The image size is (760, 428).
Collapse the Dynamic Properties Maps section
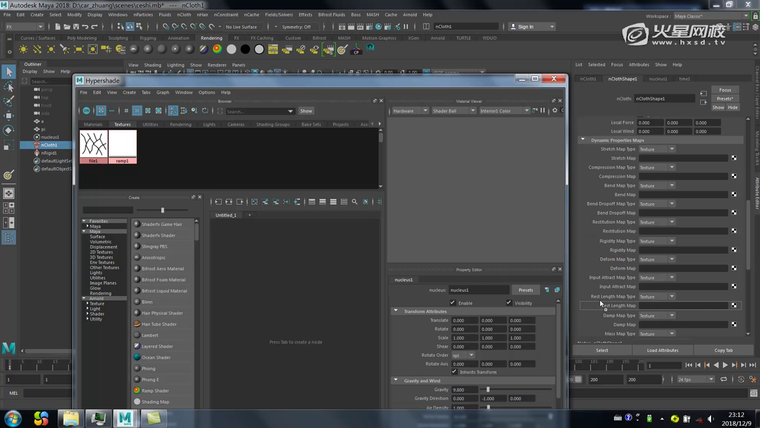[582, 140]
